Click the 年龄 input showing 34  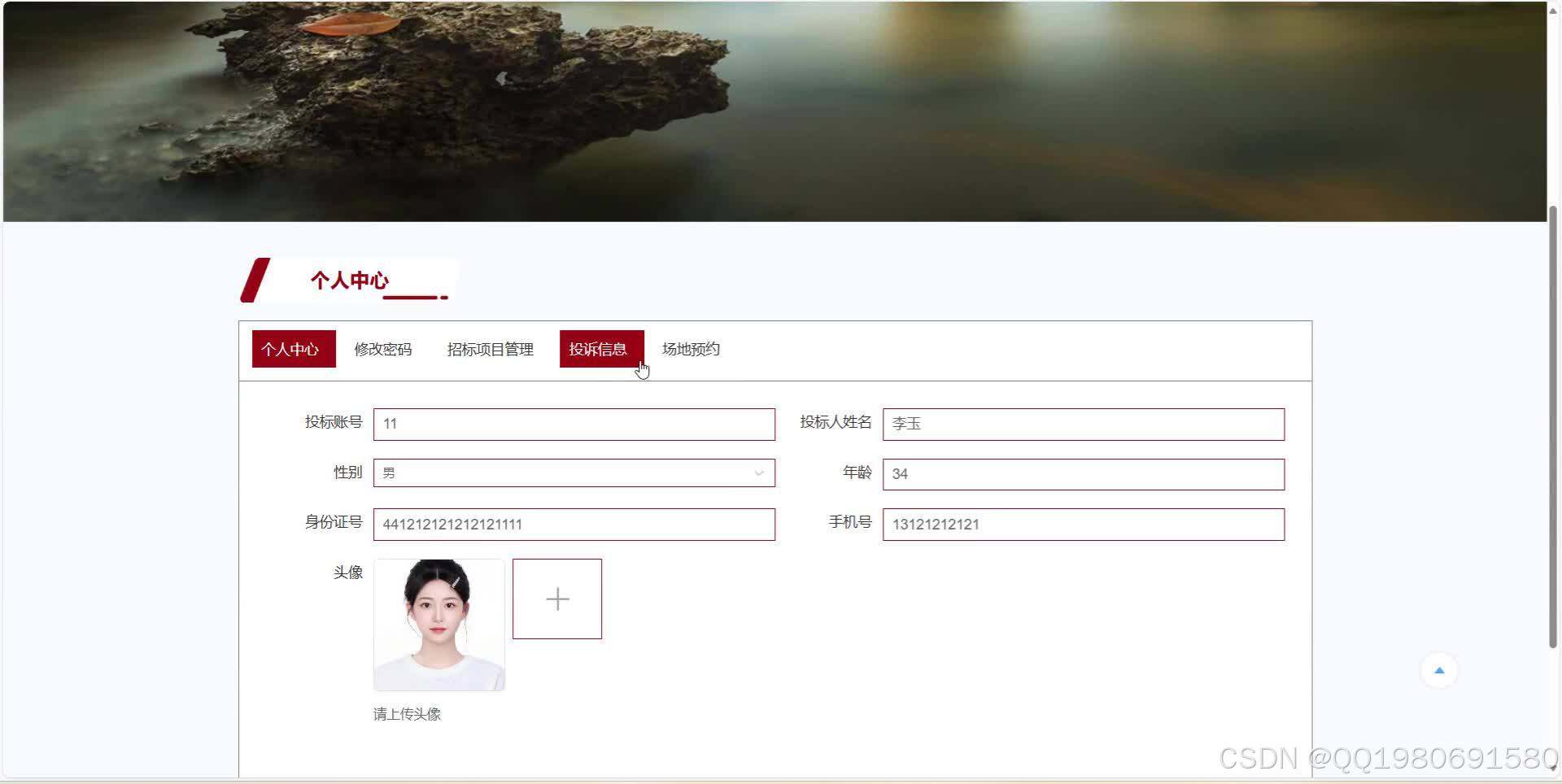[x=1082, y=474]
